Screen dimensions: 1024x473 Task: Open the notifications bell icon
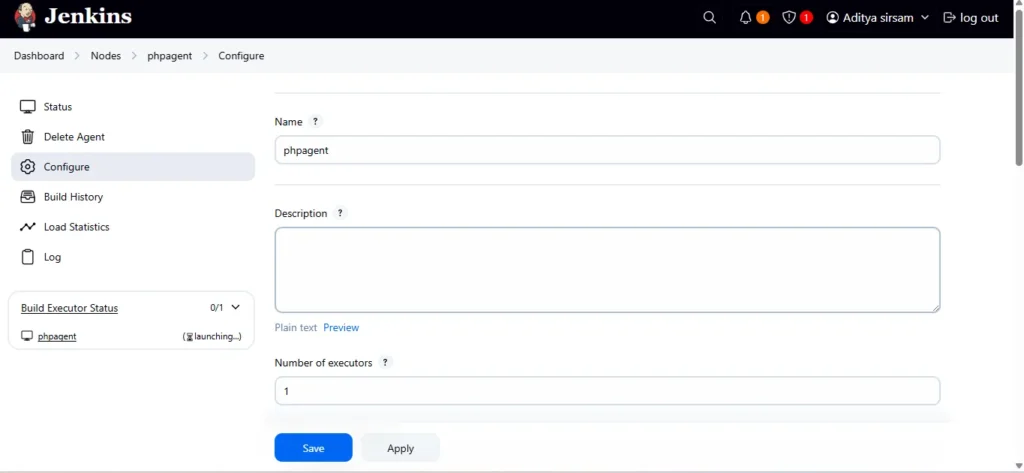coord(746,18)
